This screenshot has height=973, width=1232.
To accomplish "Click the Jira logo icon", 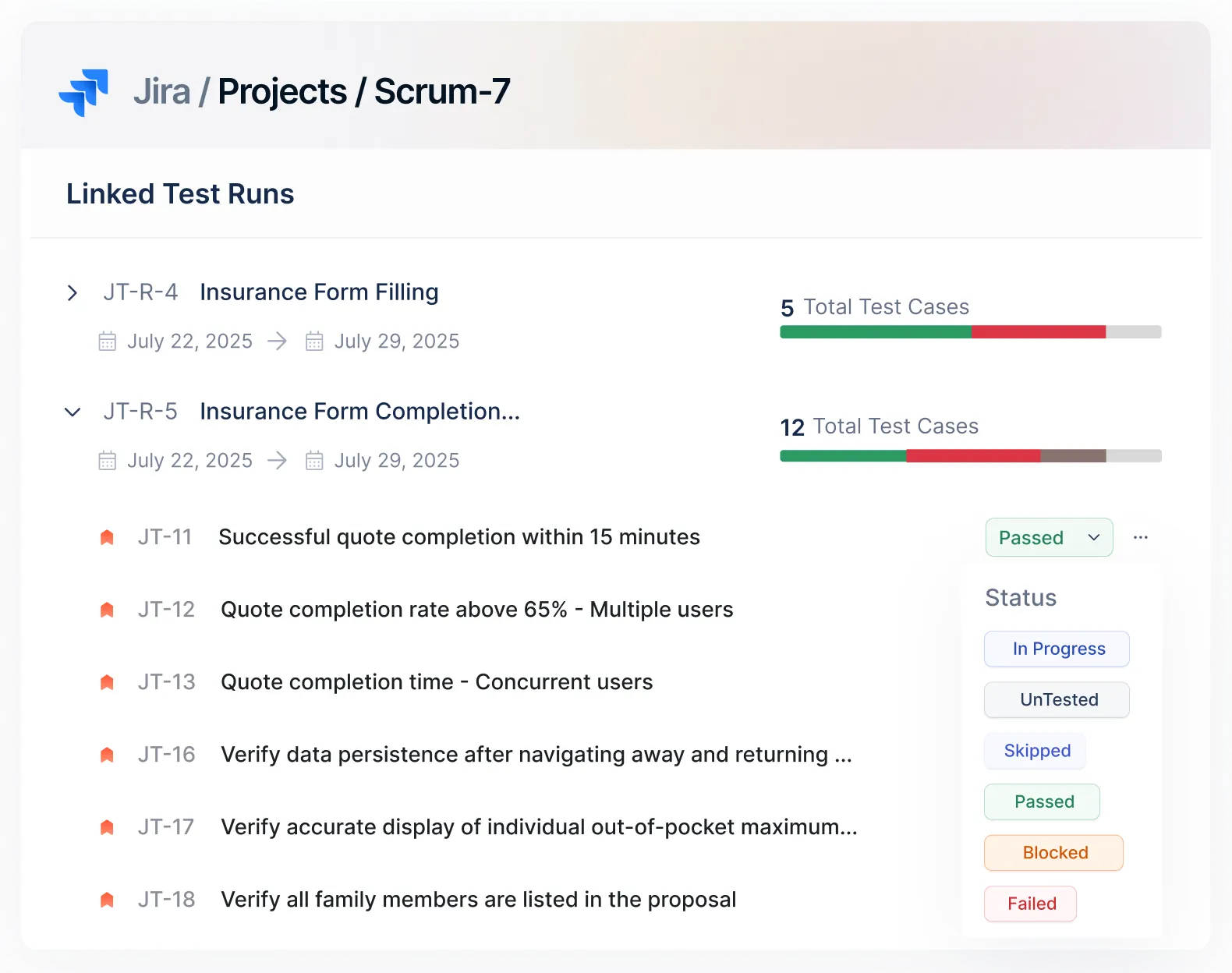I will [x=83, y=92].
